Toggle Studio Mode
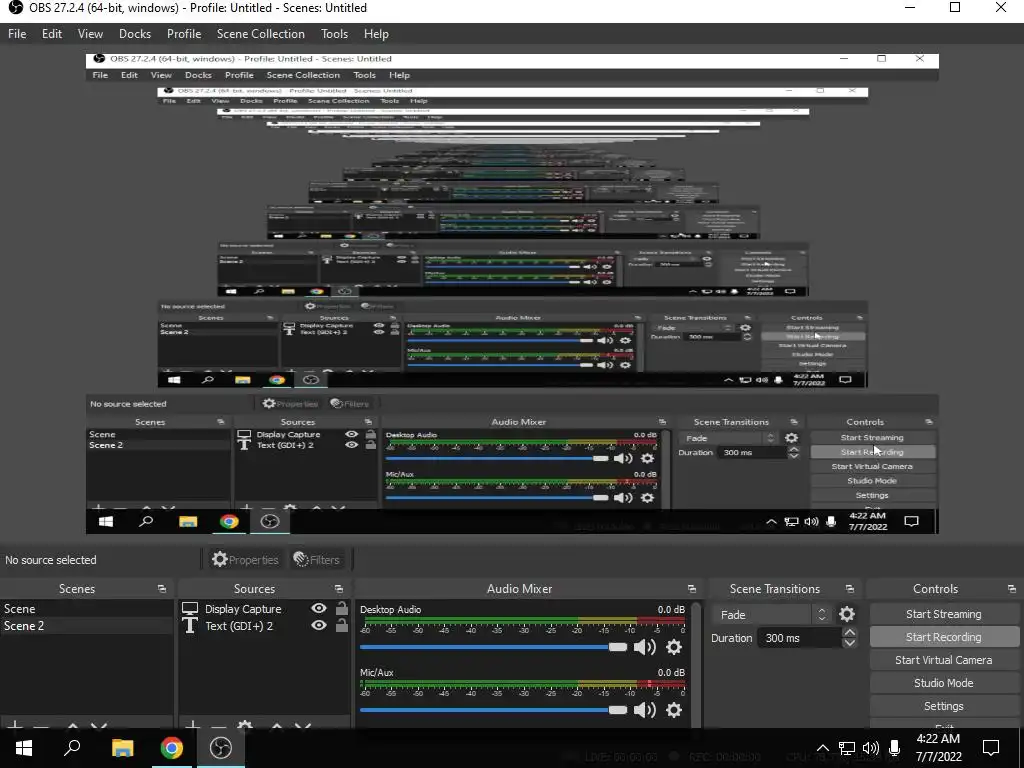The height and width of the screenshot is (768, 1024). (x=944, y=683)
